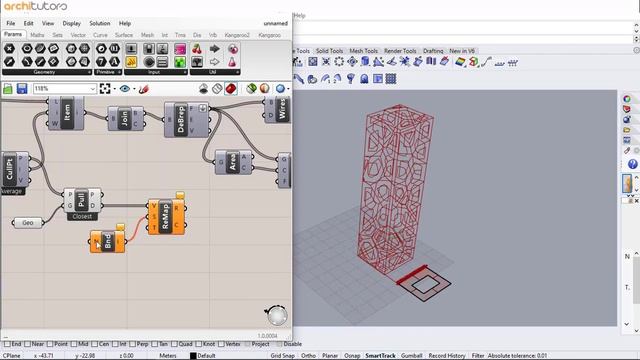Click the Bnd component on canvas
The image size is (640, 360).
[x=107, y=241]
